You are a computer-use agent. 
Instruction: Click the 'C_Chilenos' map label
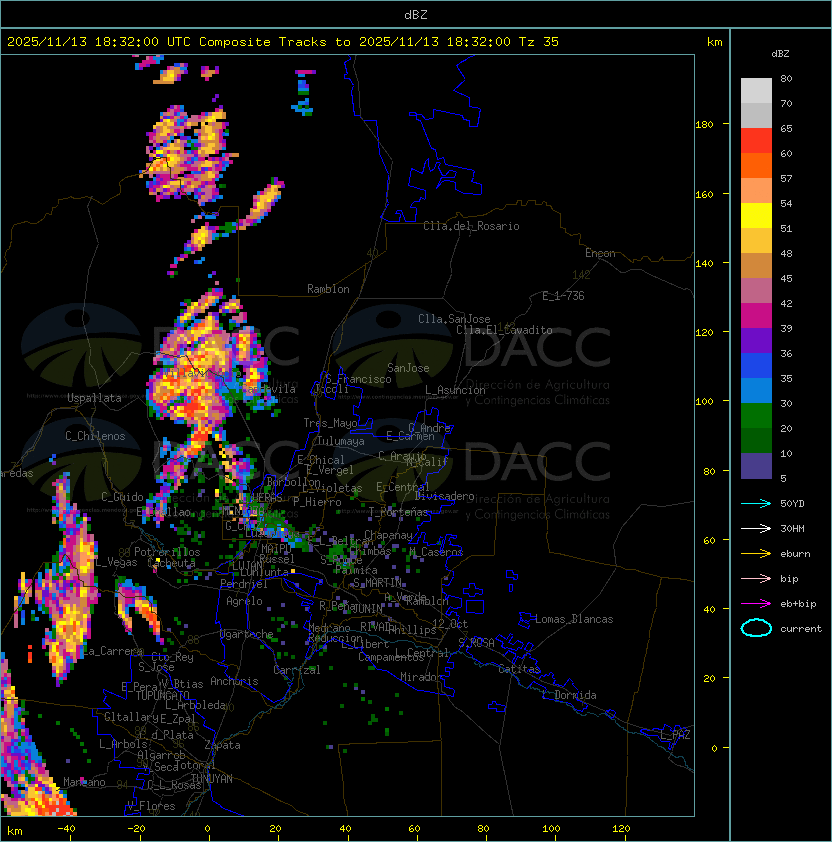(95, 436)
